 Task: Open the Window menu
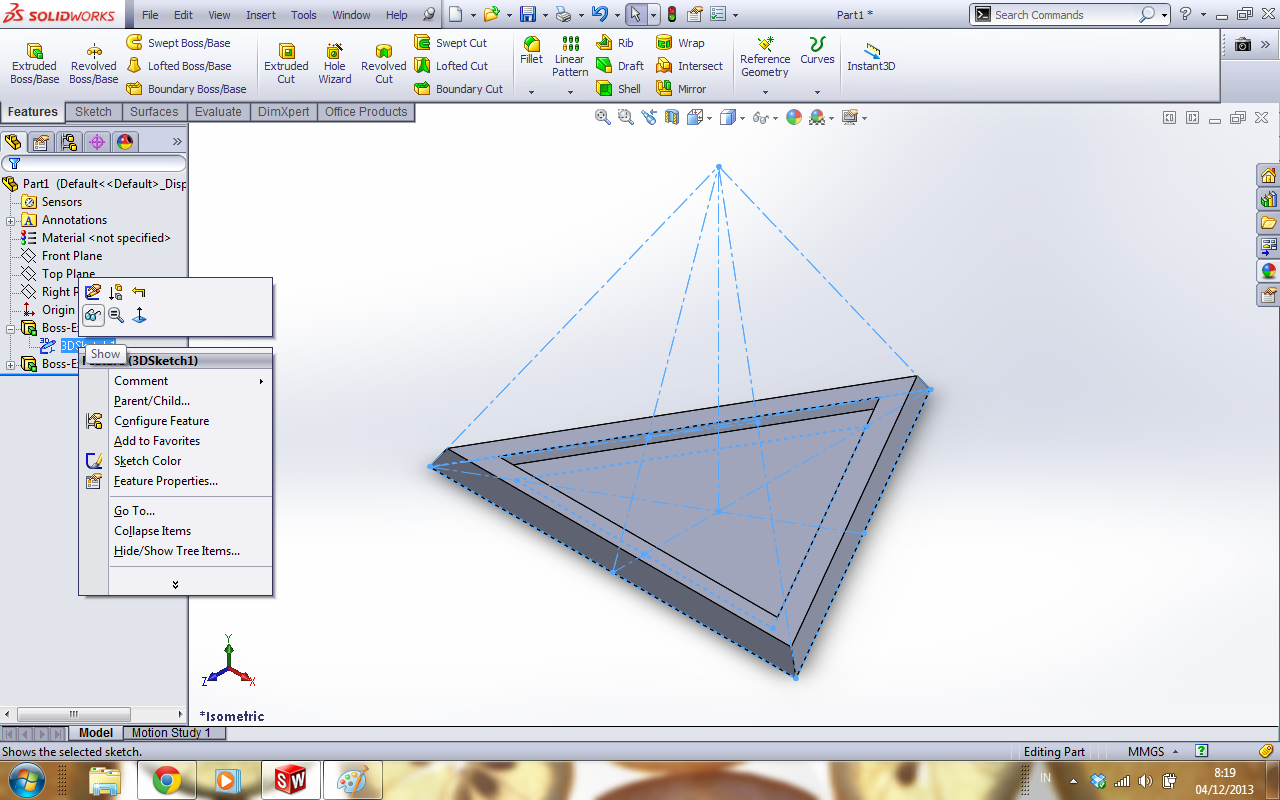coord(351,15)
